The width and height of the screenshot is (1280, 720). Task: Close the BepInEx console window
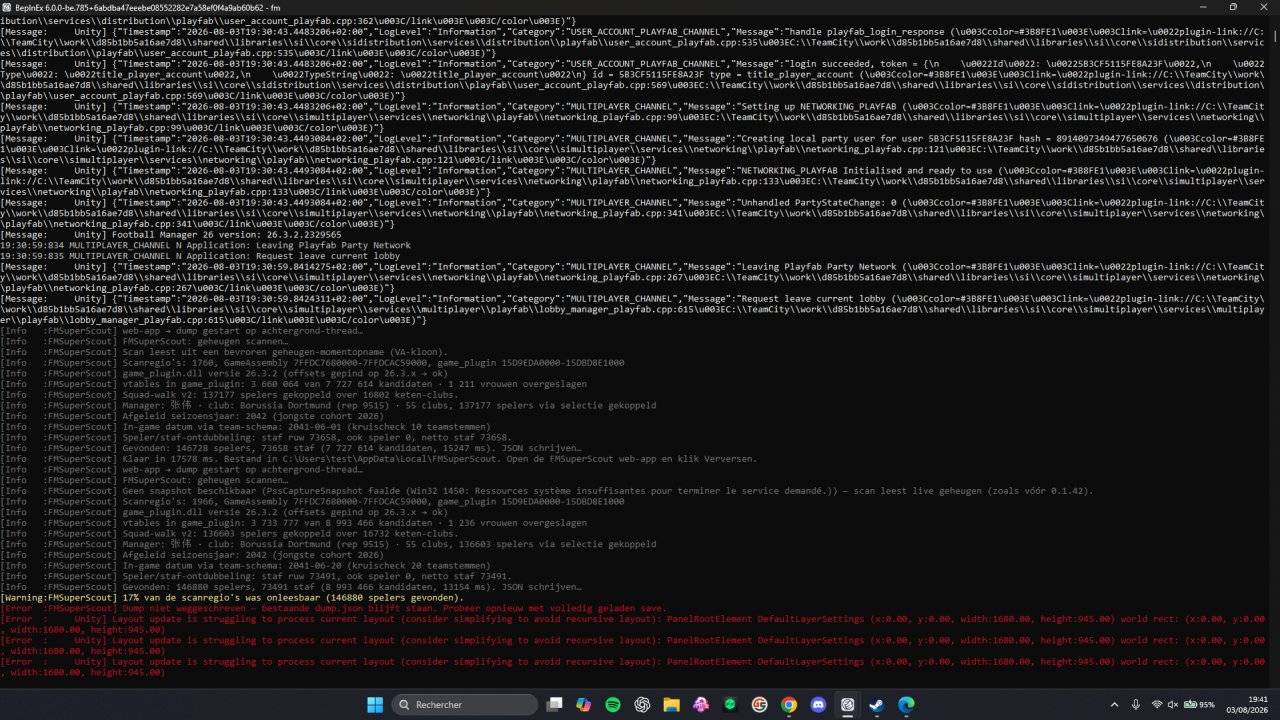pyautogui.click(x=1263, y=7)
